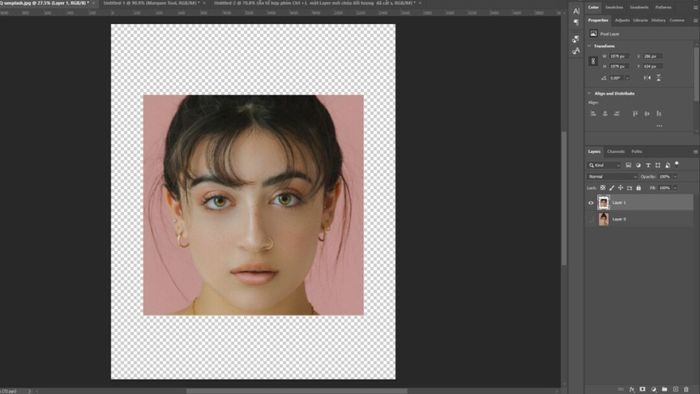Align bottom edges in the Align section
Screen dimensions: 700x394
pos(658,114)
